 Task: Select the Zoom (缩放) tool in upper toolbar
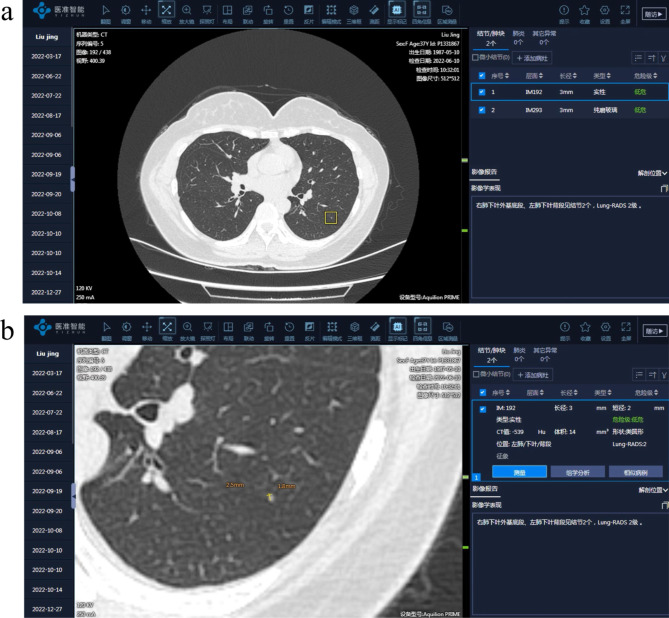pyautogui.click(x=166, y=13)
